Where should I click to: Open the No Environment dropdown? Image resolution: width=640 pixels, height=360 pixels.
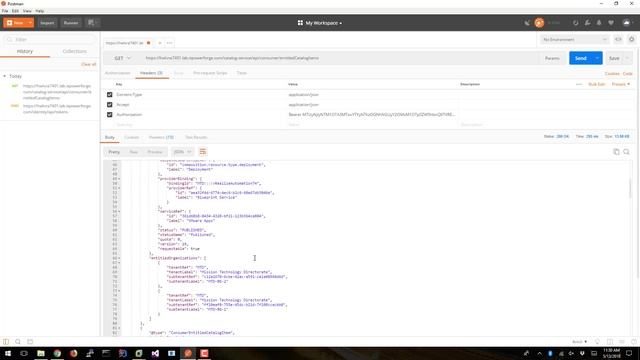click(574, 40)
